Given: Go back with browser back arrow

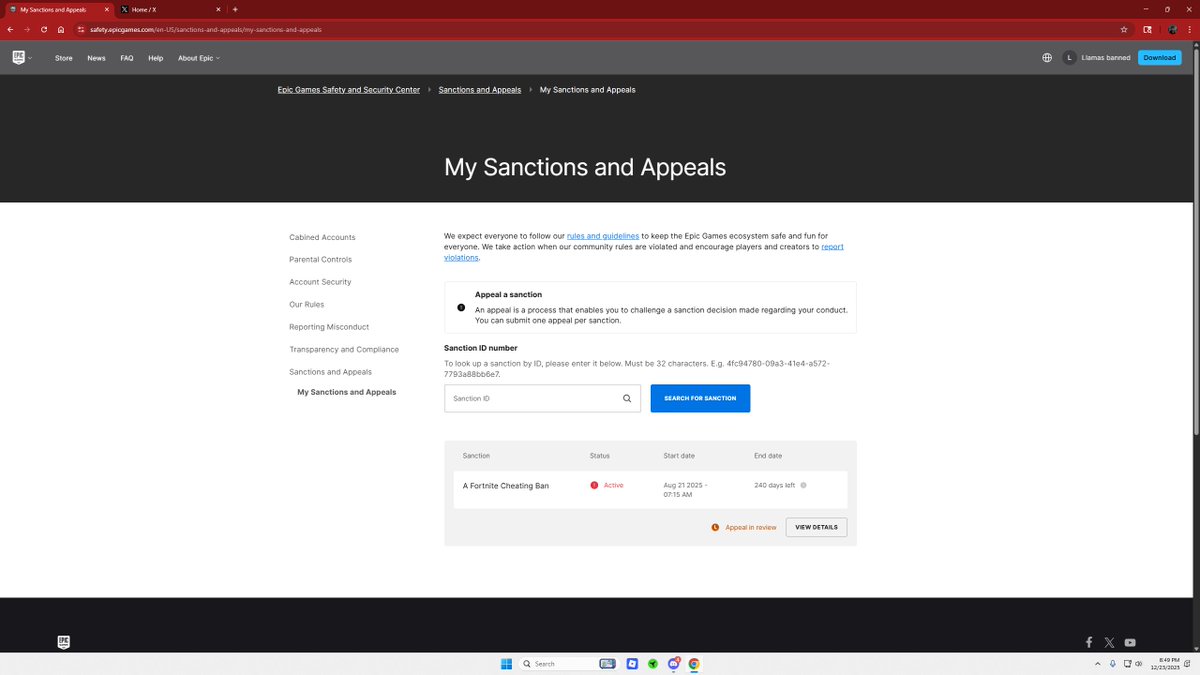Looking at the screenshot, I should pos(10,29).
